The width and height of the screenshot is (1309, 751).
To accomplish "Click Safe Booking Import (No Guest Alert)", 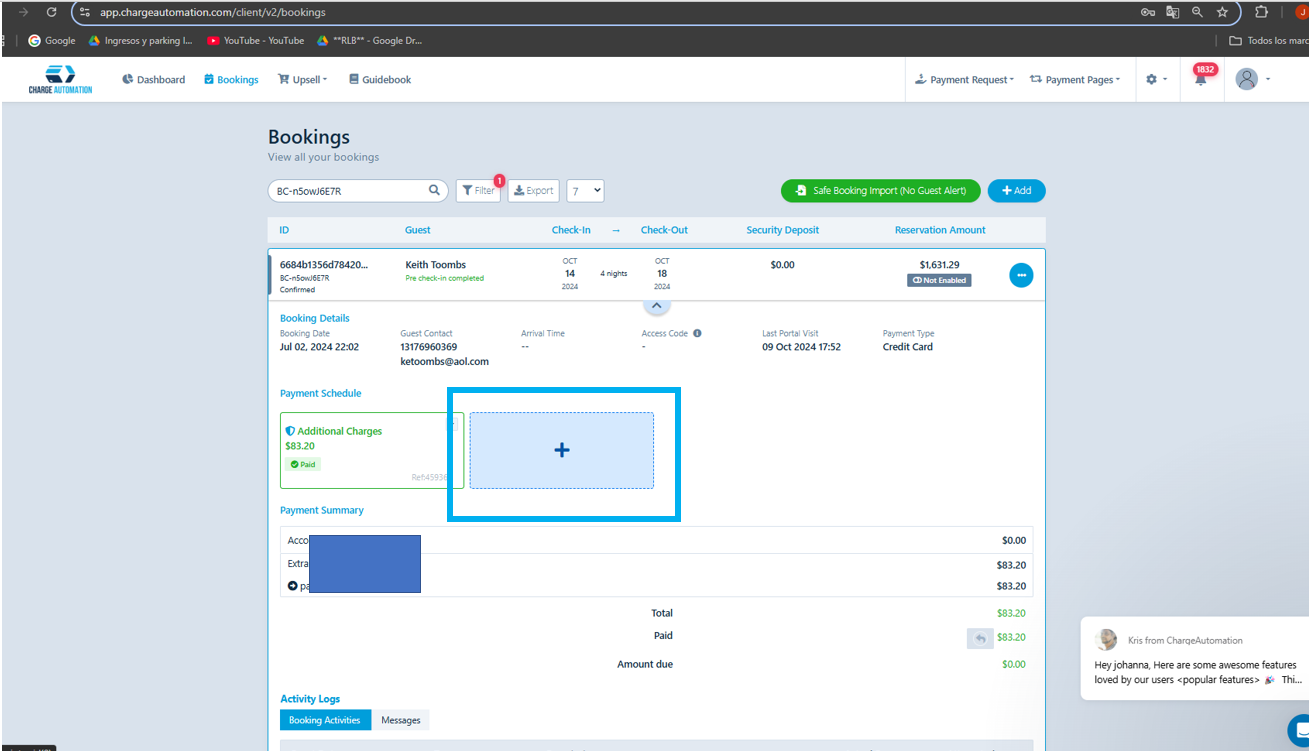I will [x=880, y=190].
